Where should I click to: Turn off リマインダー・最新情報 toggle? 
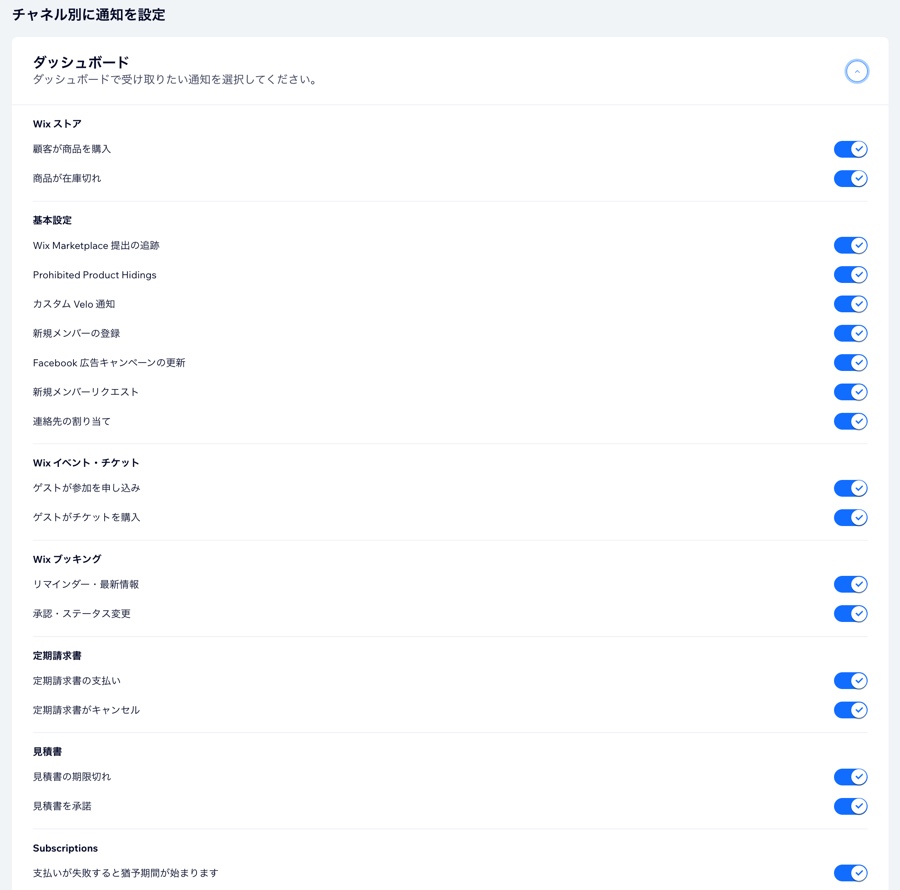pyautogui.click(x=851, y=585)
